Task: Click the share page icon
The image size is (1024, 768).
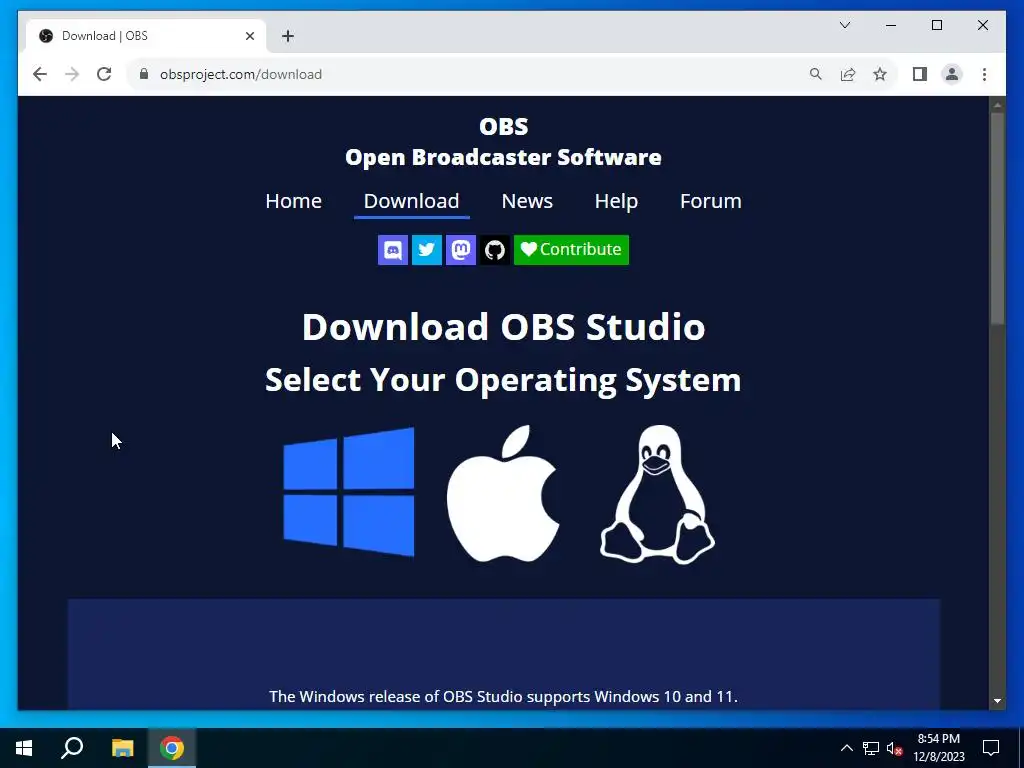Action: click(848, 74)
